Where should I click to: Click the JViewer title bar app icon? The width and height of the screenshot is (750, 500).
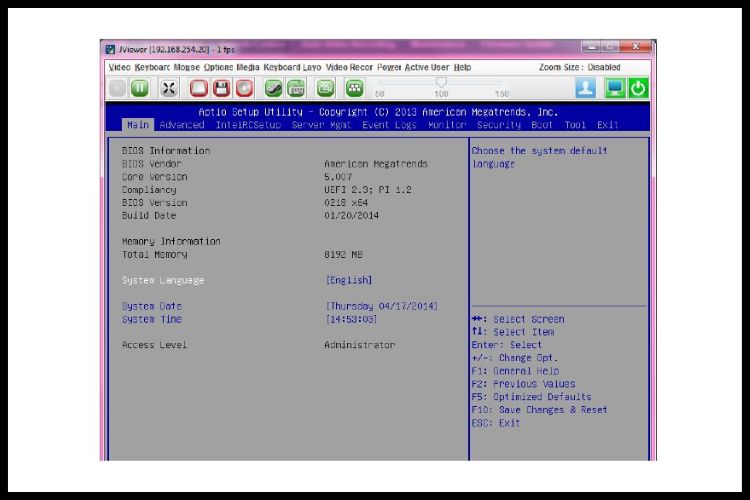click(110, 49)
